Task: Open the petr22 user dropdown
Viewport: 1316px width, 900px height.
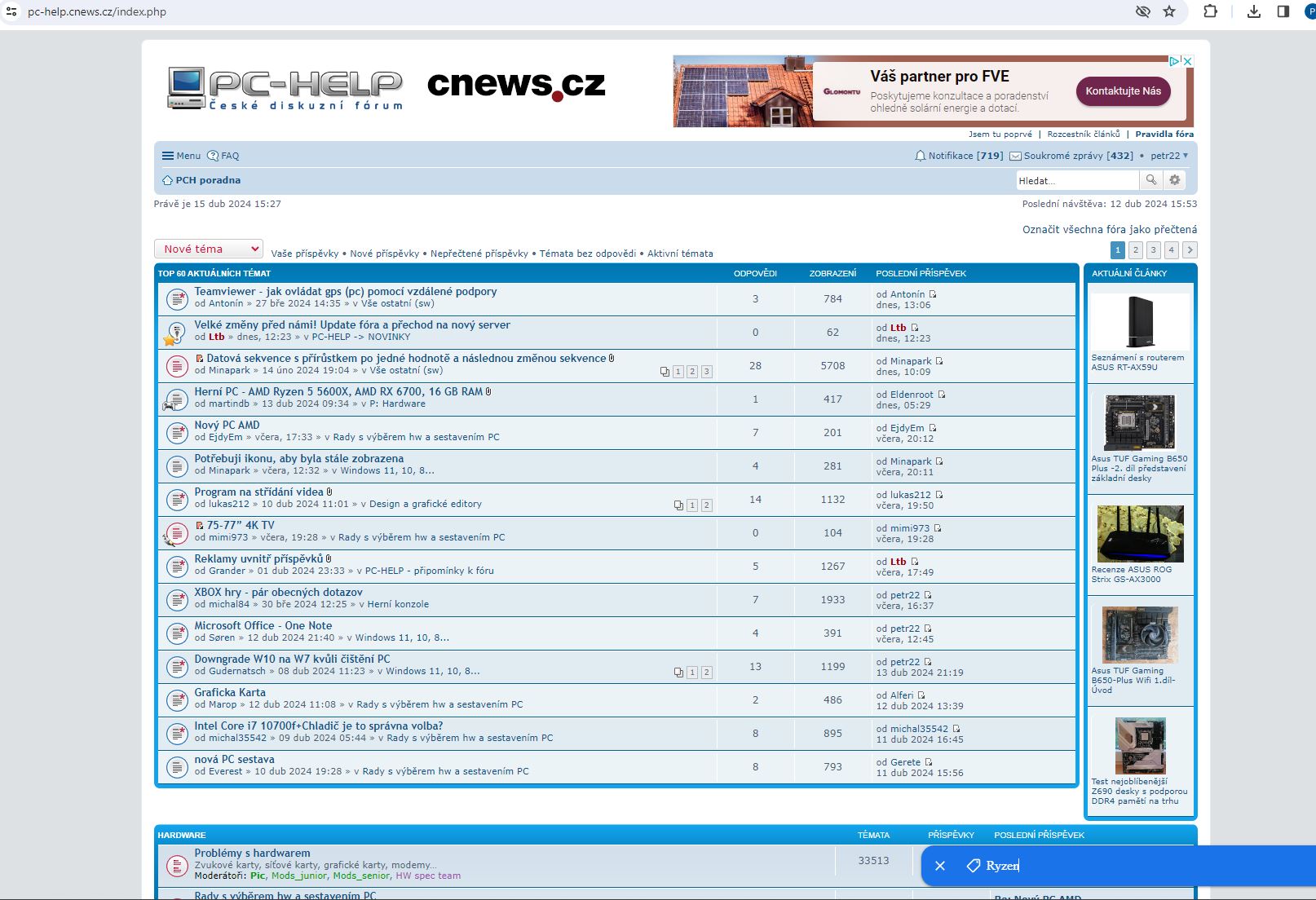Action: pos(1169,156)
